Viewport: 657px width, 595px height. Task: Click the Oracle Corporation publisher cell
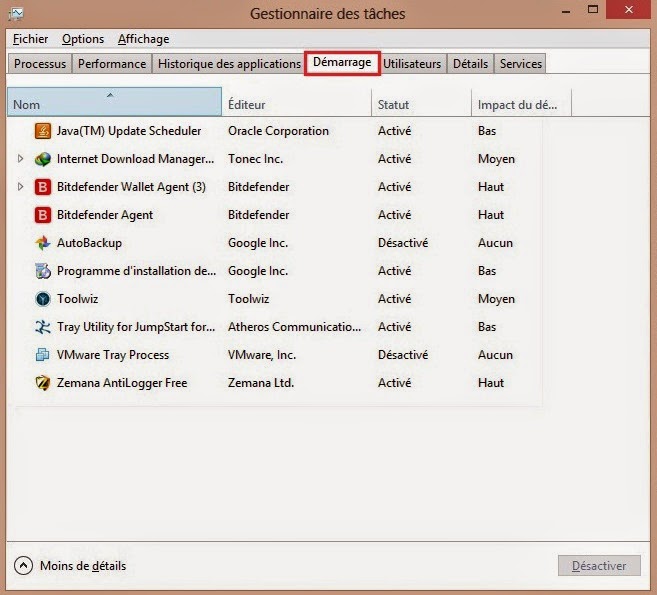click(278, 131)
